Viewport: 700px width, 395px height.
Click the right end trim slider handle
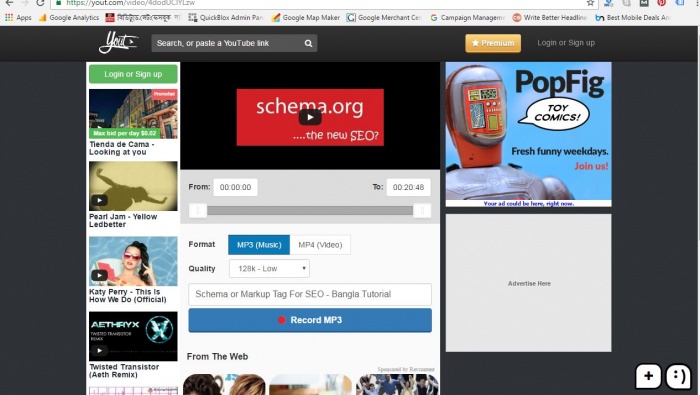(422, 211)
